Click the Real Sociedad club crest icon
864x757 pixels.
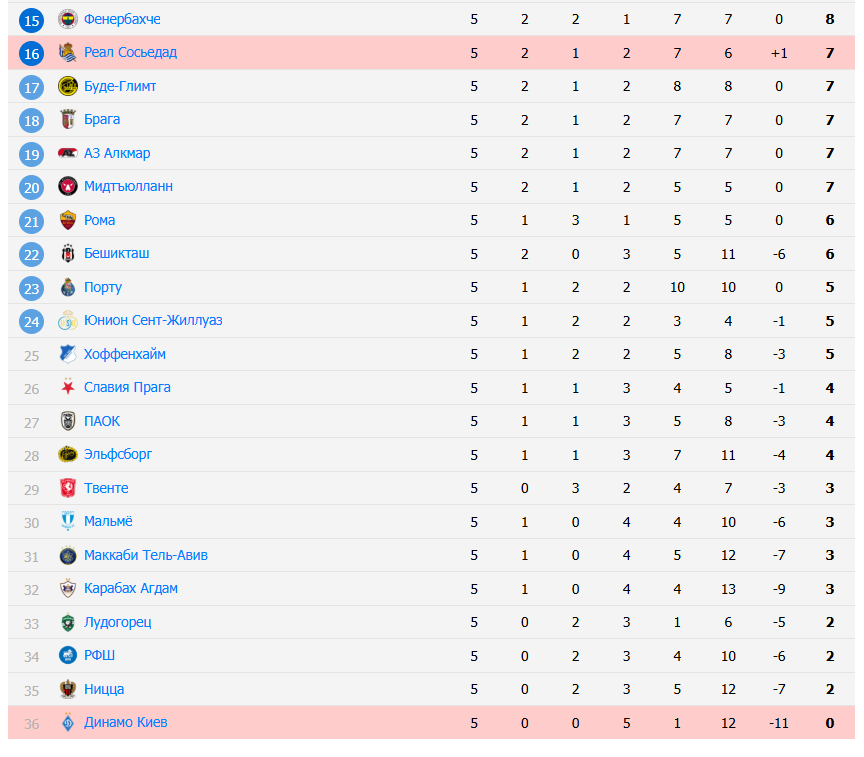[x=67, y=53]
